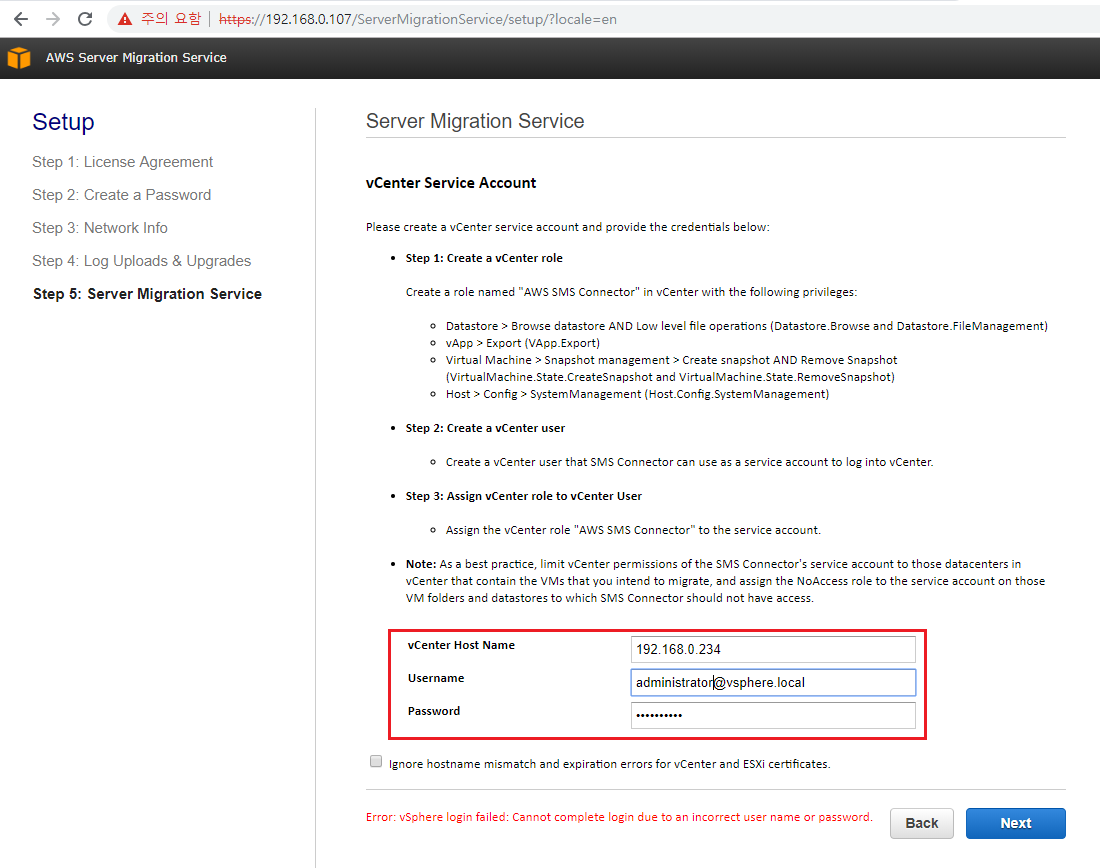Select Step 5: Server Migration Service
Image resolution: width=1100 pixels, height=868 pixels.
(147, 294)
